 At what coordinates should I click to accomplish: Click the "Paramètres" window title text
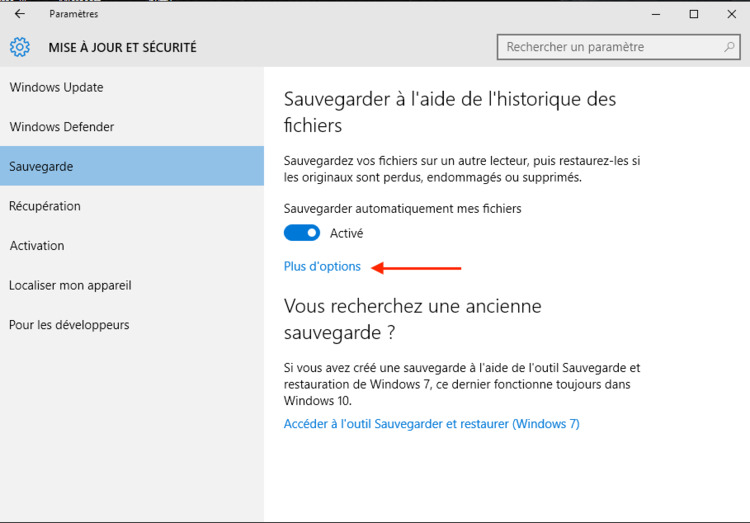click(74, 14)
